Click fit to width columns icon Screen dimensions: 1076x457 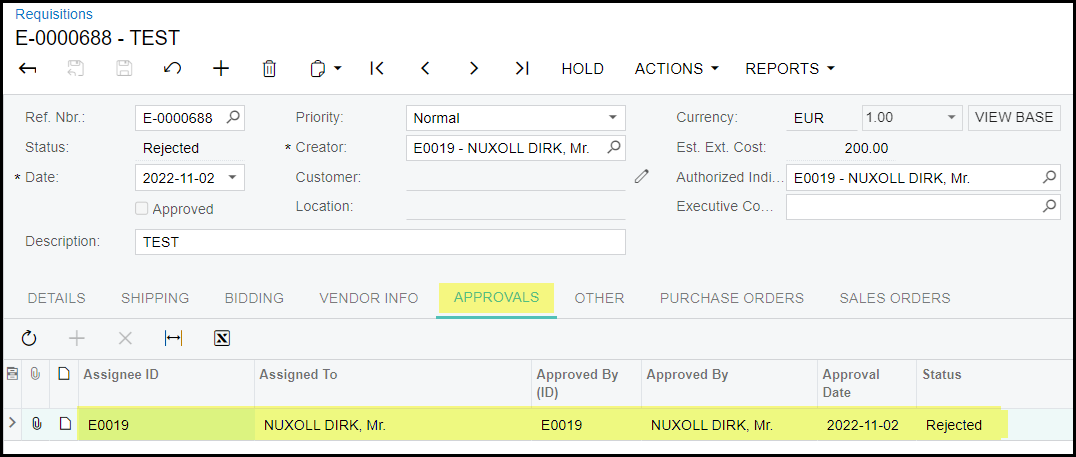tap(173, 339)
